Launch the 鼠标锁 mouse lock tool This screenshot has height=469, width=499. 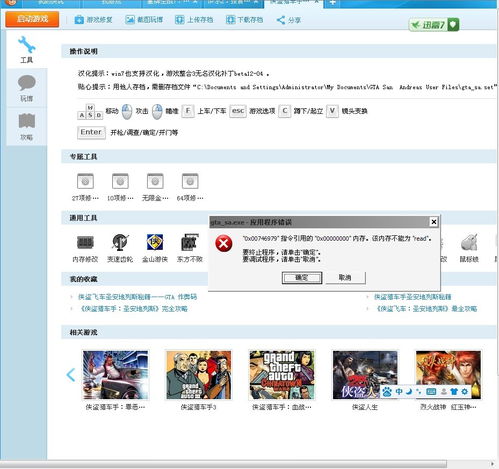pyautogui.click(x=469, y=248)
